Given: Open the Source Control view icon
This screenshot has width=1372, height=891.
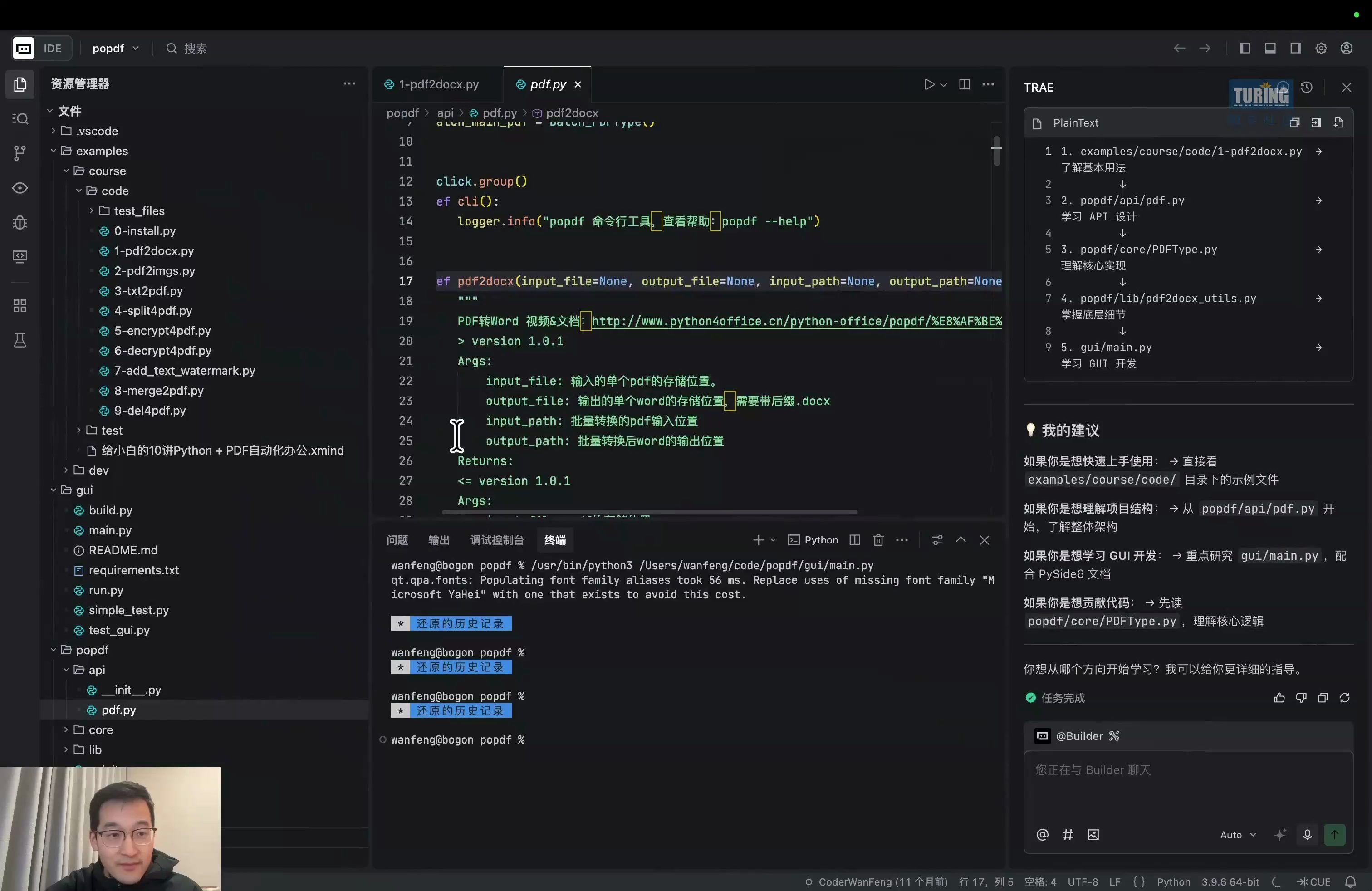Looking at the screenshot, I should tap(20, 153).
